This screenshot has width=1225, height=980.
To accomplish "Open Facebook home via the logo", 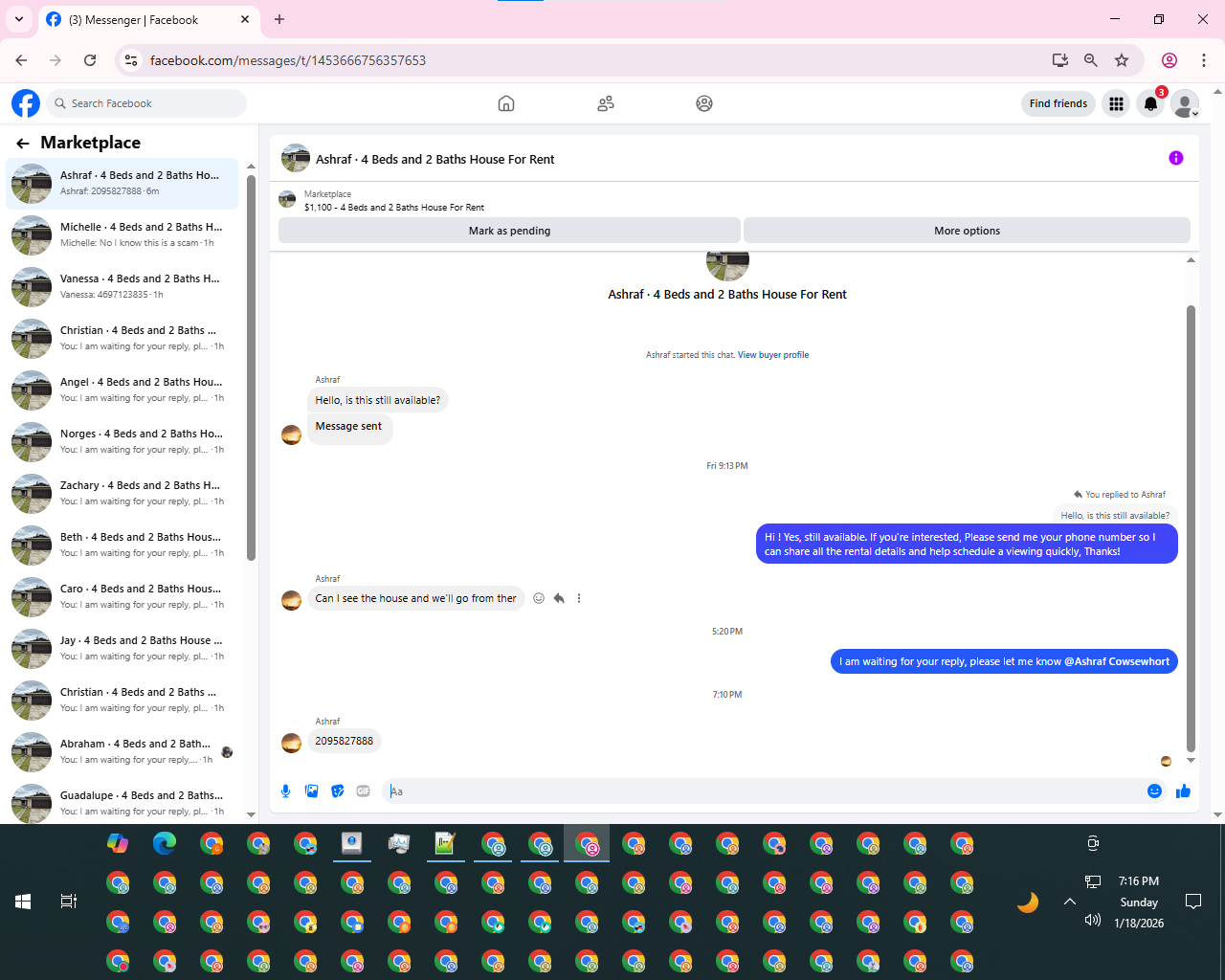I will [26, 103].
